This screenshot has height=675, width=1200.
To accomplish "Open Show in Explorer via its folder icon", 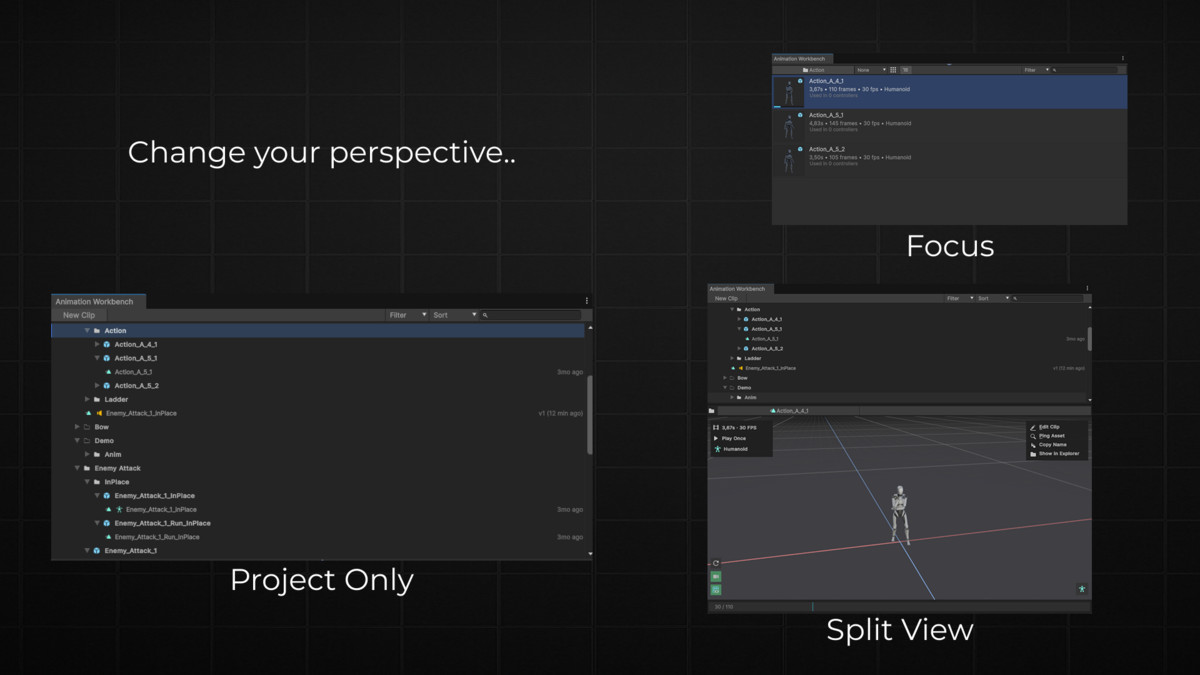I will point(1033,454).
